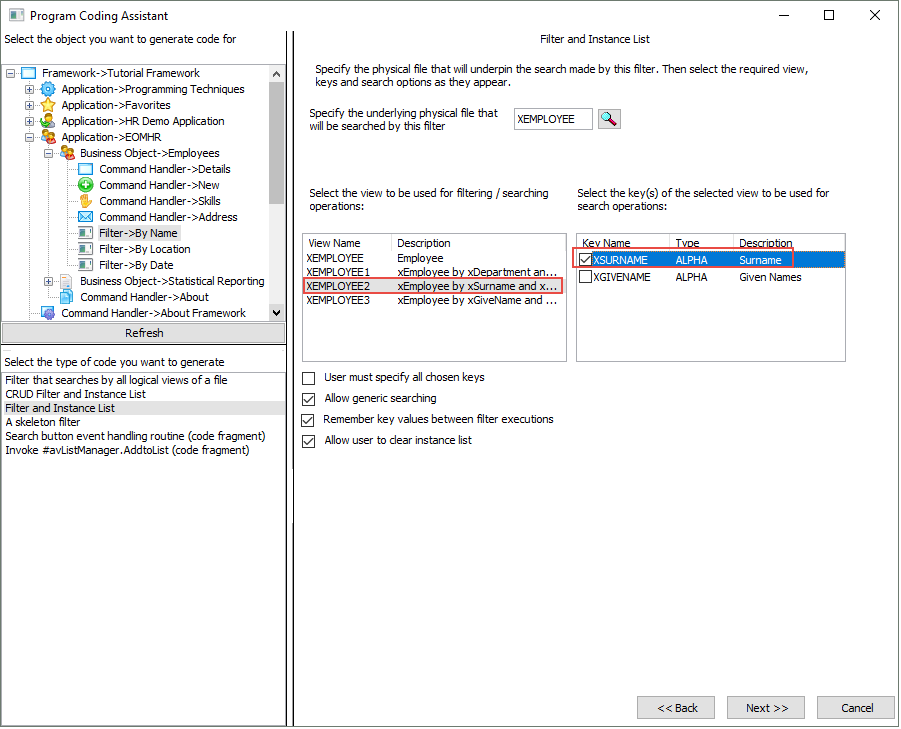Click the Favorites star icon
Image resolution: width=901 pixels, height=729 pixels.
48,105
